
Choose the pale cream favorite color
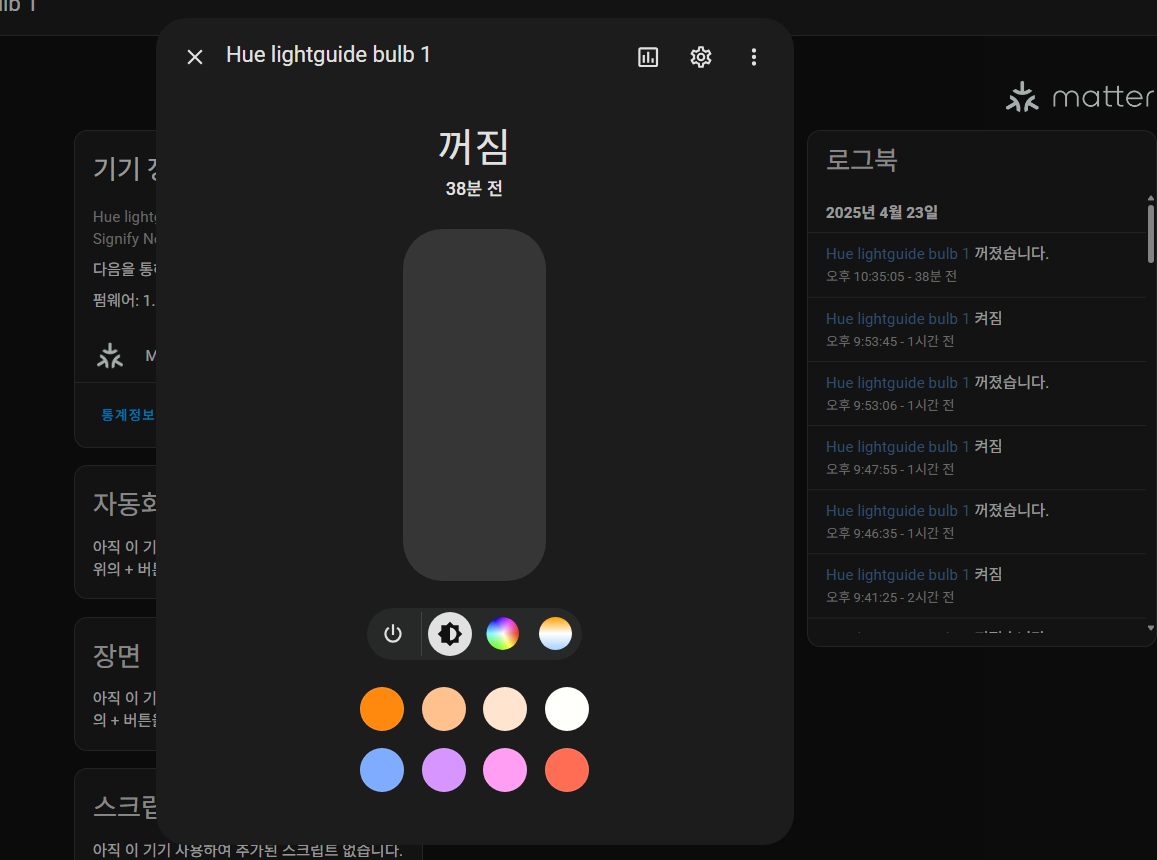click(505, 709)
